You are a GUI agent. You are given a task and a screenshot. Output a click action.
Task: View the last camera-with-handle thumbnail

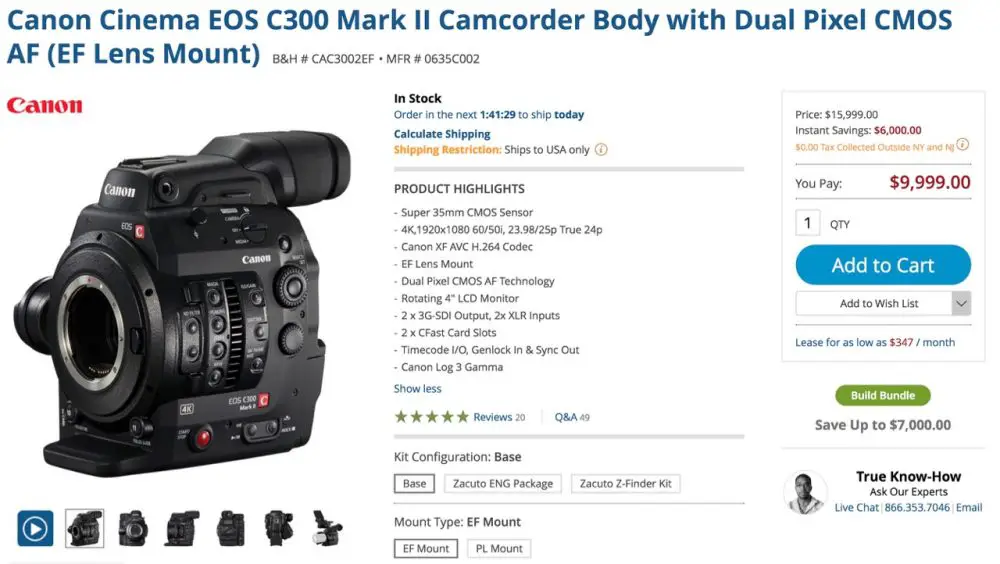pos(328,528)
